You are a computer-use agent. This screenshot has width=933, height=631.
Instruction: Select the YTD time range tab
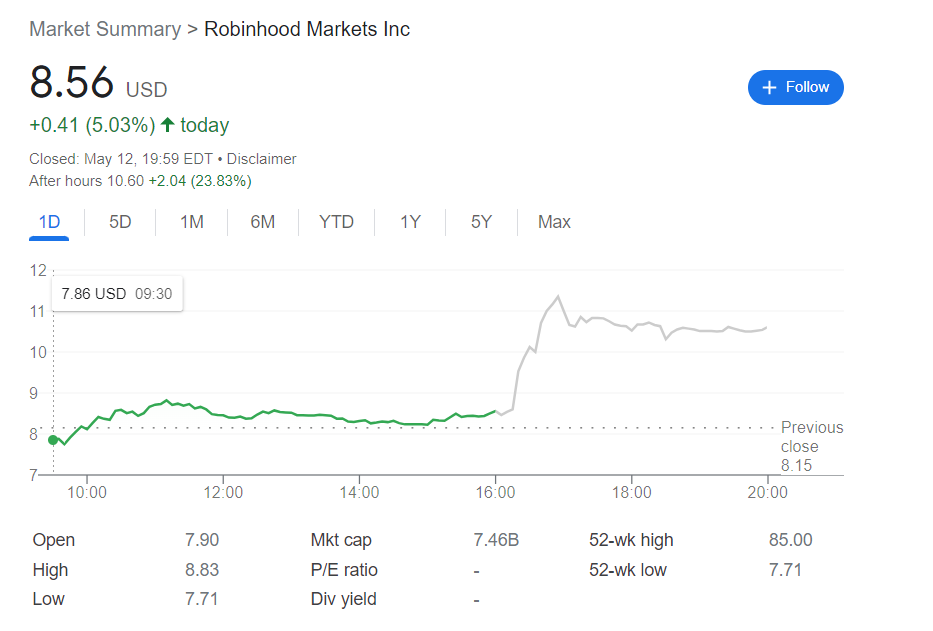(336, 222)
